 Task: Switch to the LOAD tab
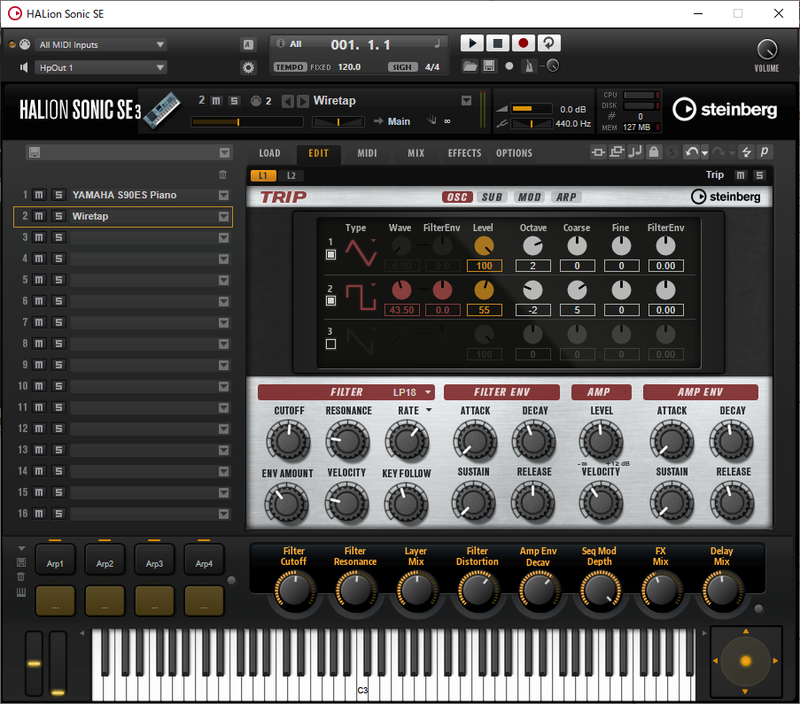tap(269, 153)
